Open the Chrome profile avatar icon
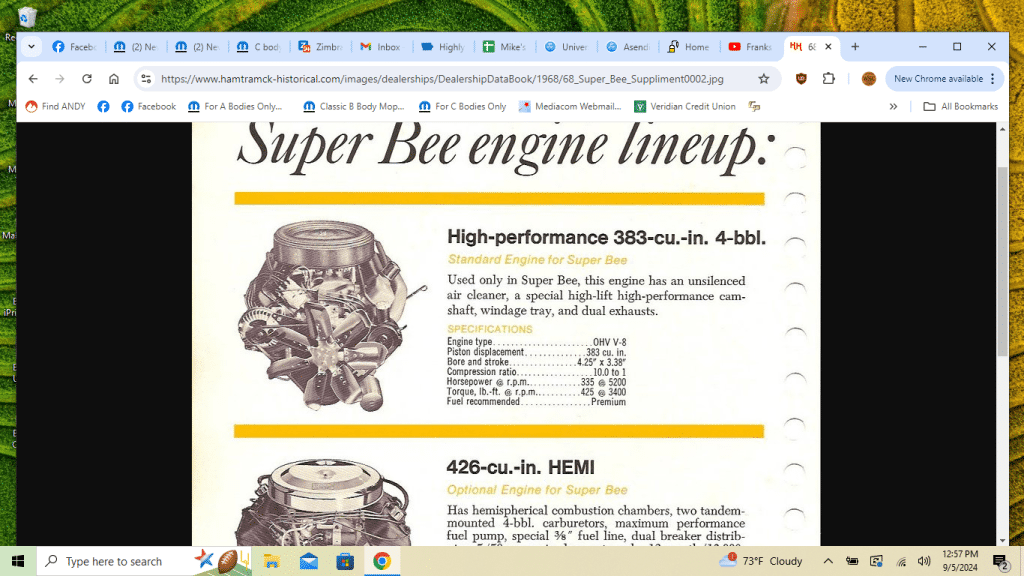1024x576 pixels. [868, 79]
